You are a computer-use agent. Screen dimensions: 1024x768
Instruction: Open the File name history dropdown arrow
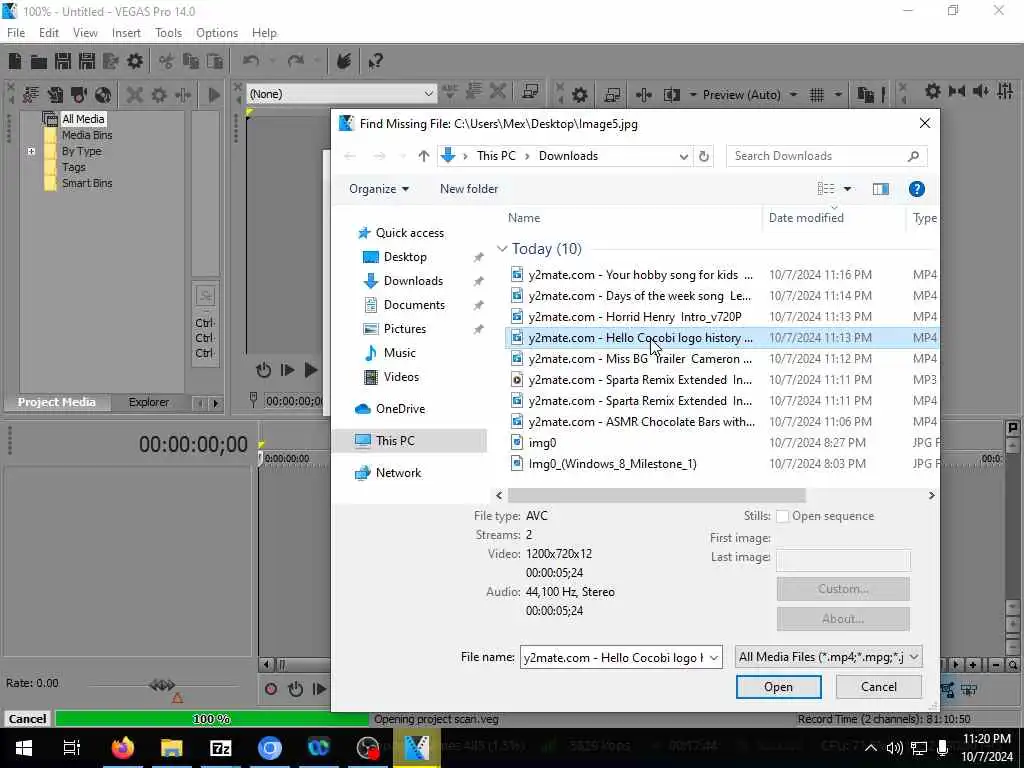click(x=714, y=658)
